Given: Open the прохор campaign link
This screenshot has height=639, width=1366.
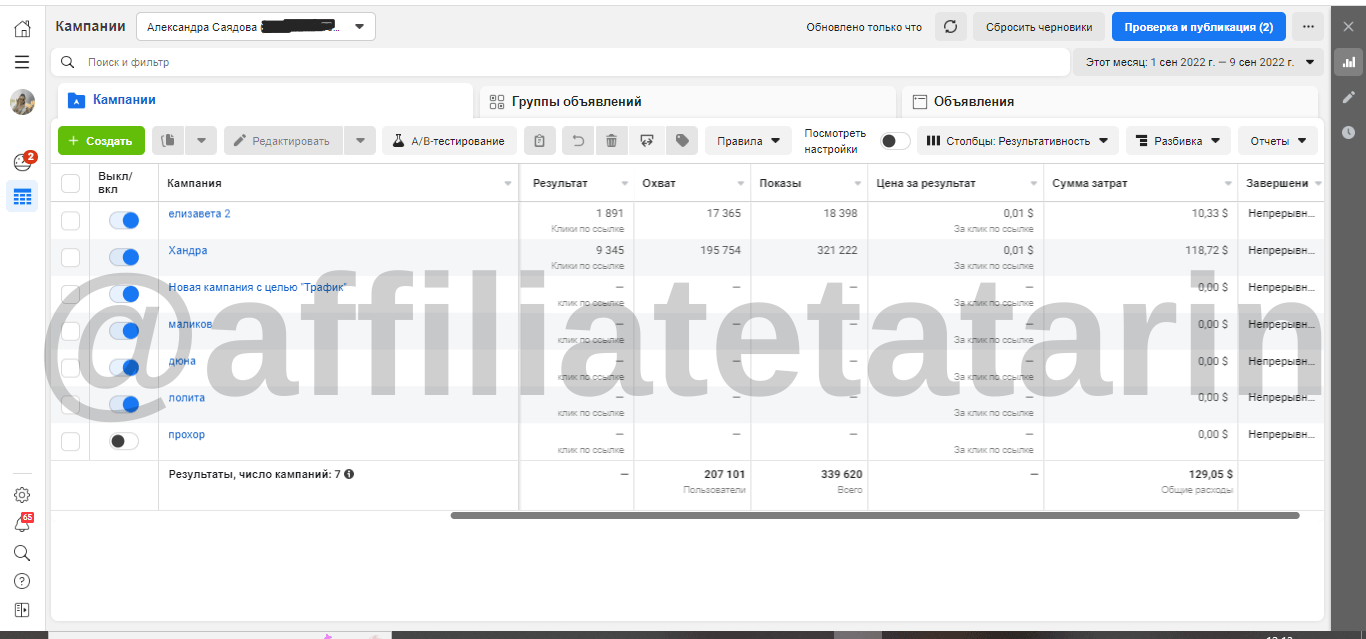Looking at the screenshot, I should pos(186,434).
